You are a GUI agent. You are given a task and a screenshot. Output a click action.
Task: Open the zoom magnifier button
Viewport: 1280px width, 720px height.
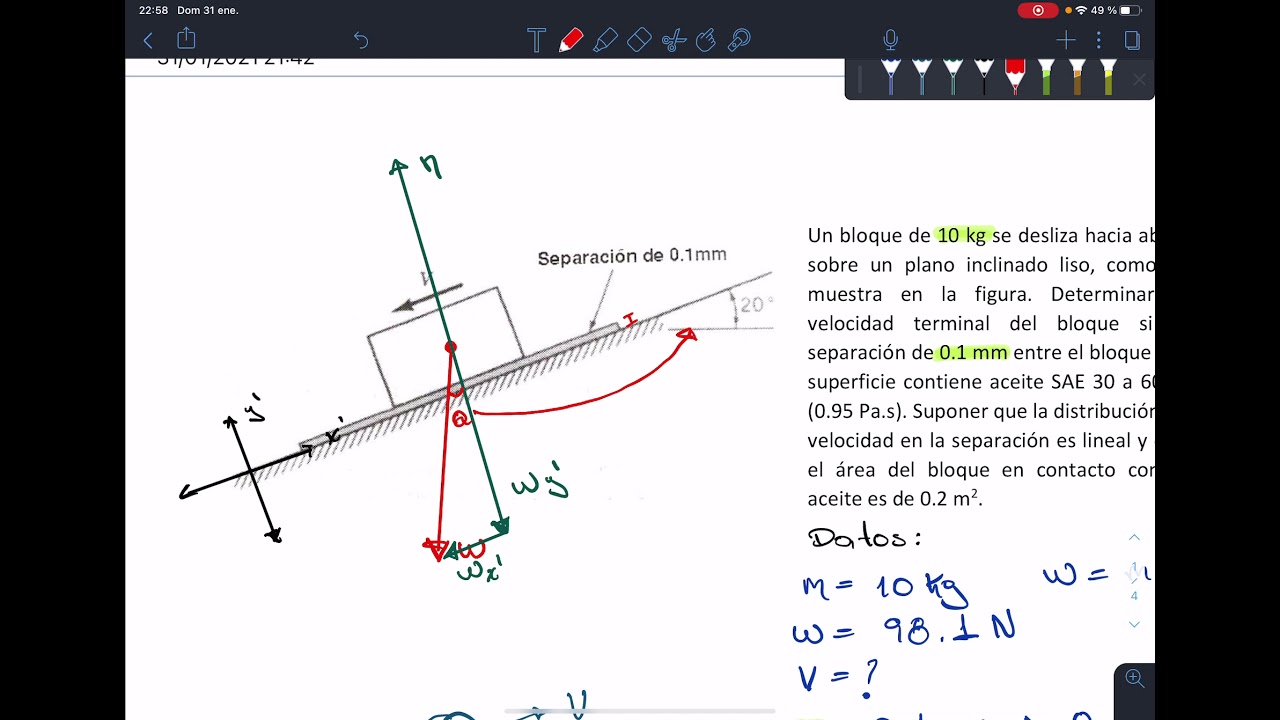coord(1134,678)
